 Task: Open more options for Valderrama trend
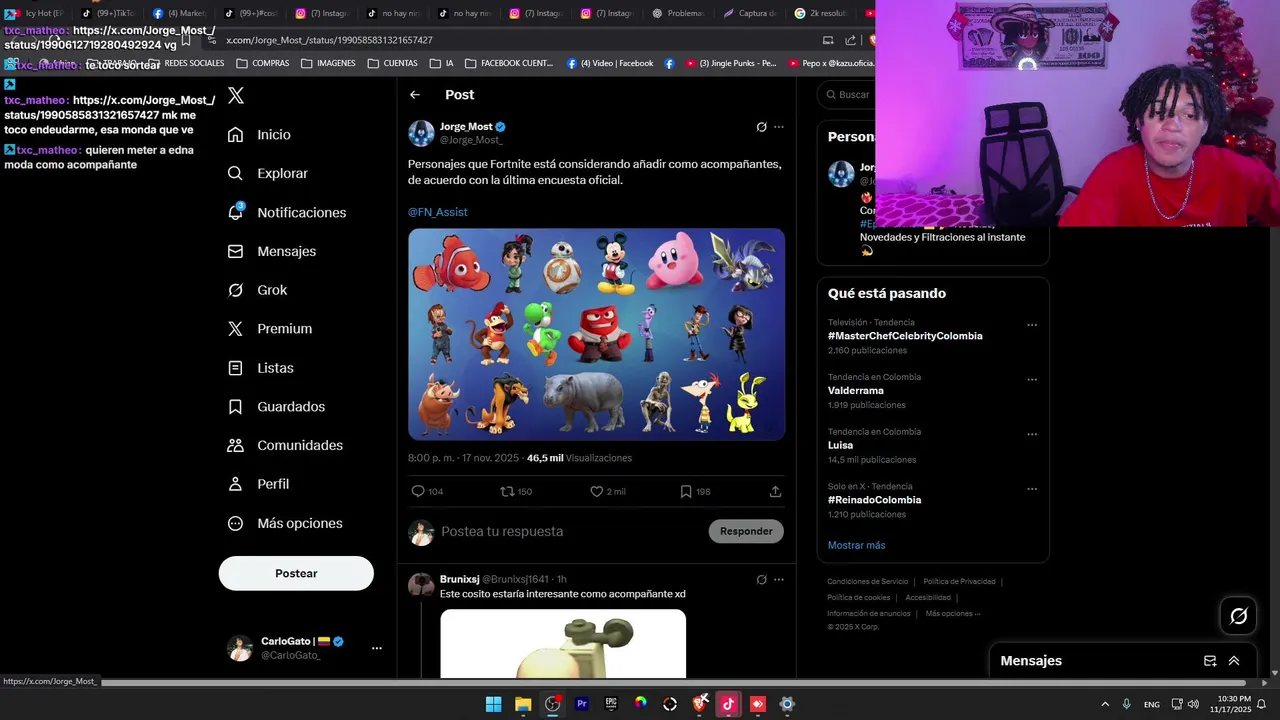point(1032,380)
